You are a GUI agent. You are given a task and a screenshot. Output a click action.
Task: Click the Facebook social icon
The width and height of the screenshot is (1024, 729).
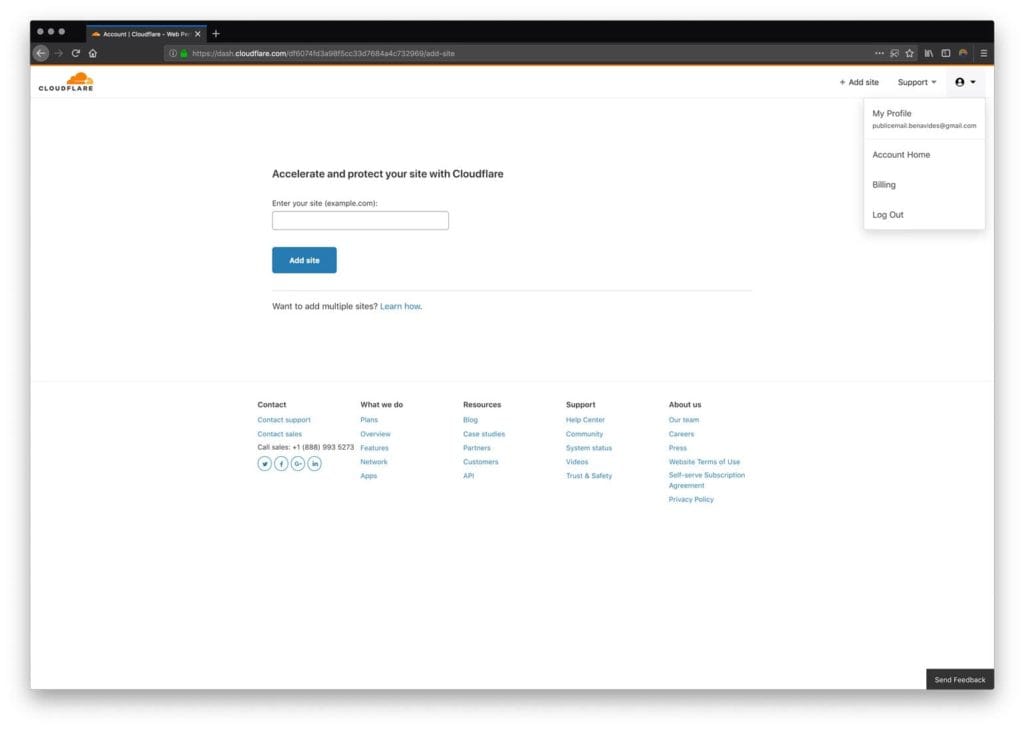click(x=281, y=464)
